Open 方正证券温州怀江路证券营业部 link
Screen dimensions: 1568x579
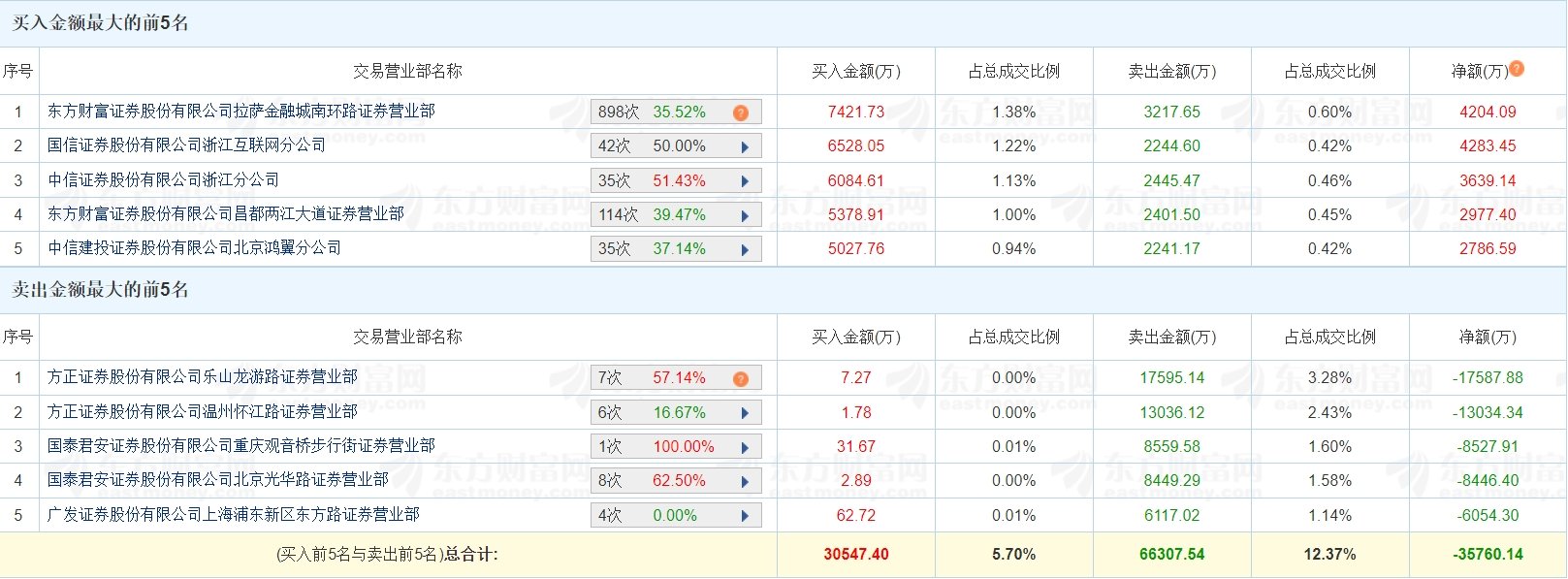pos(203,412)
